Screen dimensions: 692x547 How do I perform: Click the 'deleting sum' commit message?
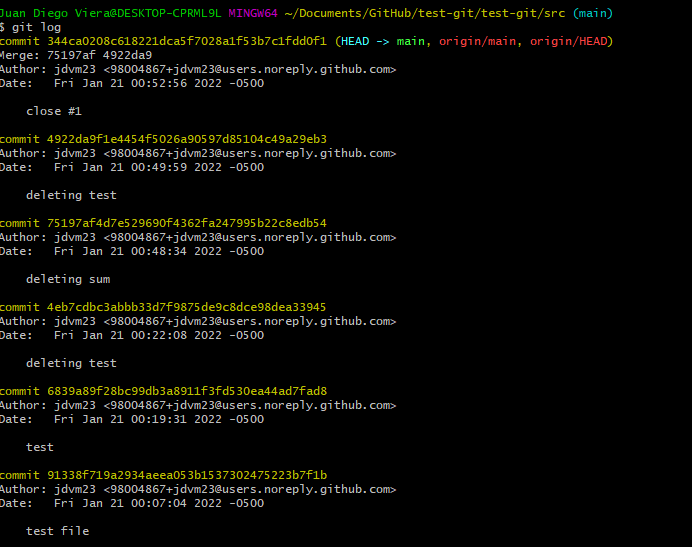tap(68, 279)
